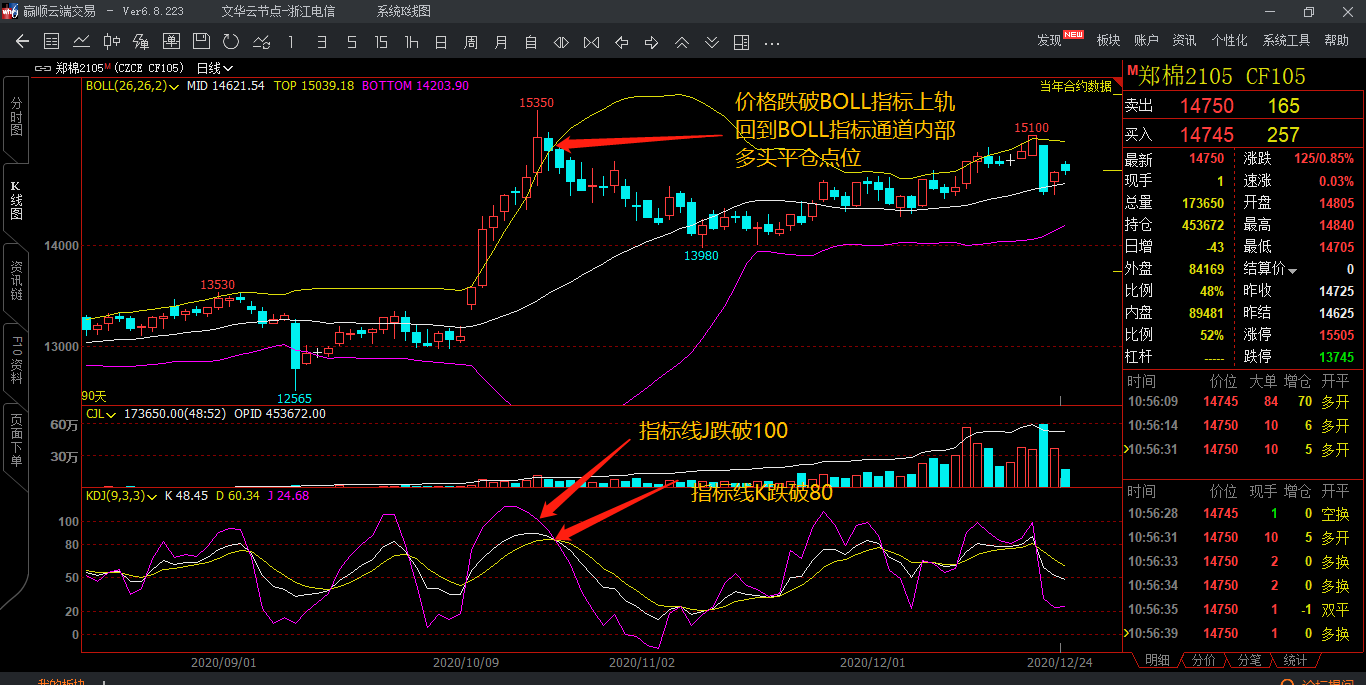The width and height of the screenshot is (1366, 685).
Task: Switch to candlestick K-line chart icon
Action: pyautogui.click(x=112, y=42)
